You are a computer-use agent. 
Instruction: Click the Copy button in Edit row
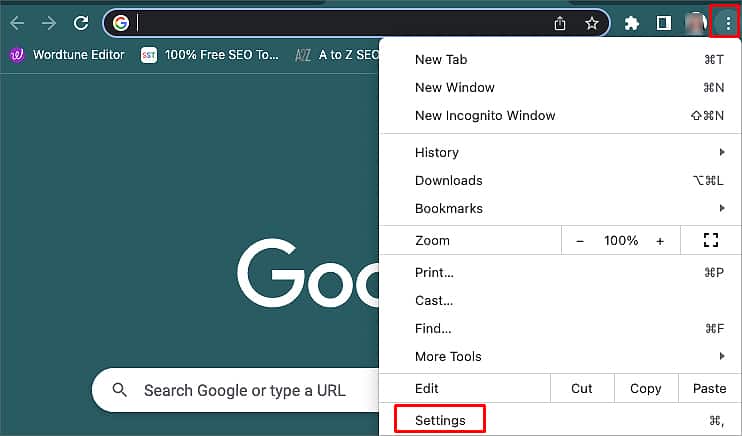pyautogui.click(x=646, y=389)
